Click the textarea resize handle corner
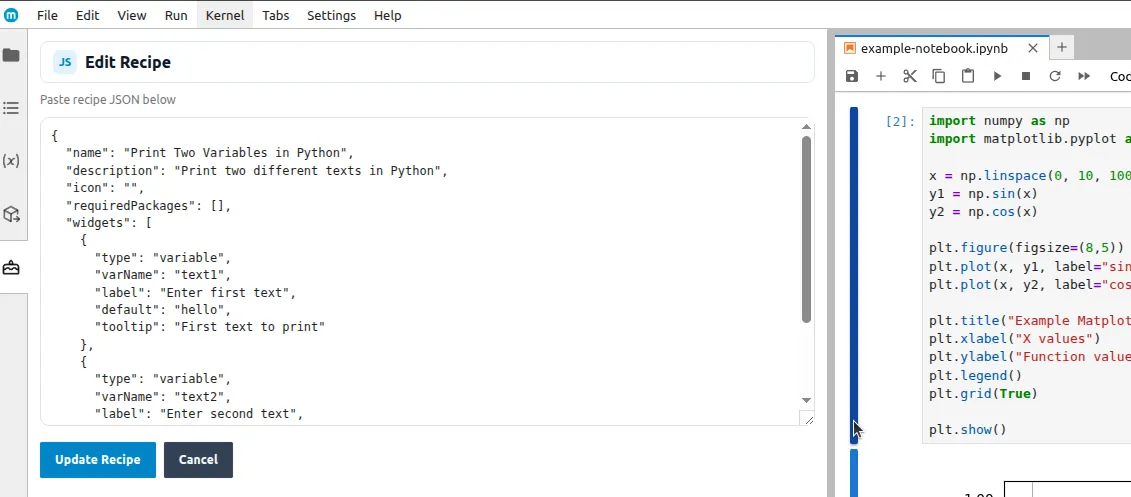The image size is (1131, 497). click(x=807, y=418)
